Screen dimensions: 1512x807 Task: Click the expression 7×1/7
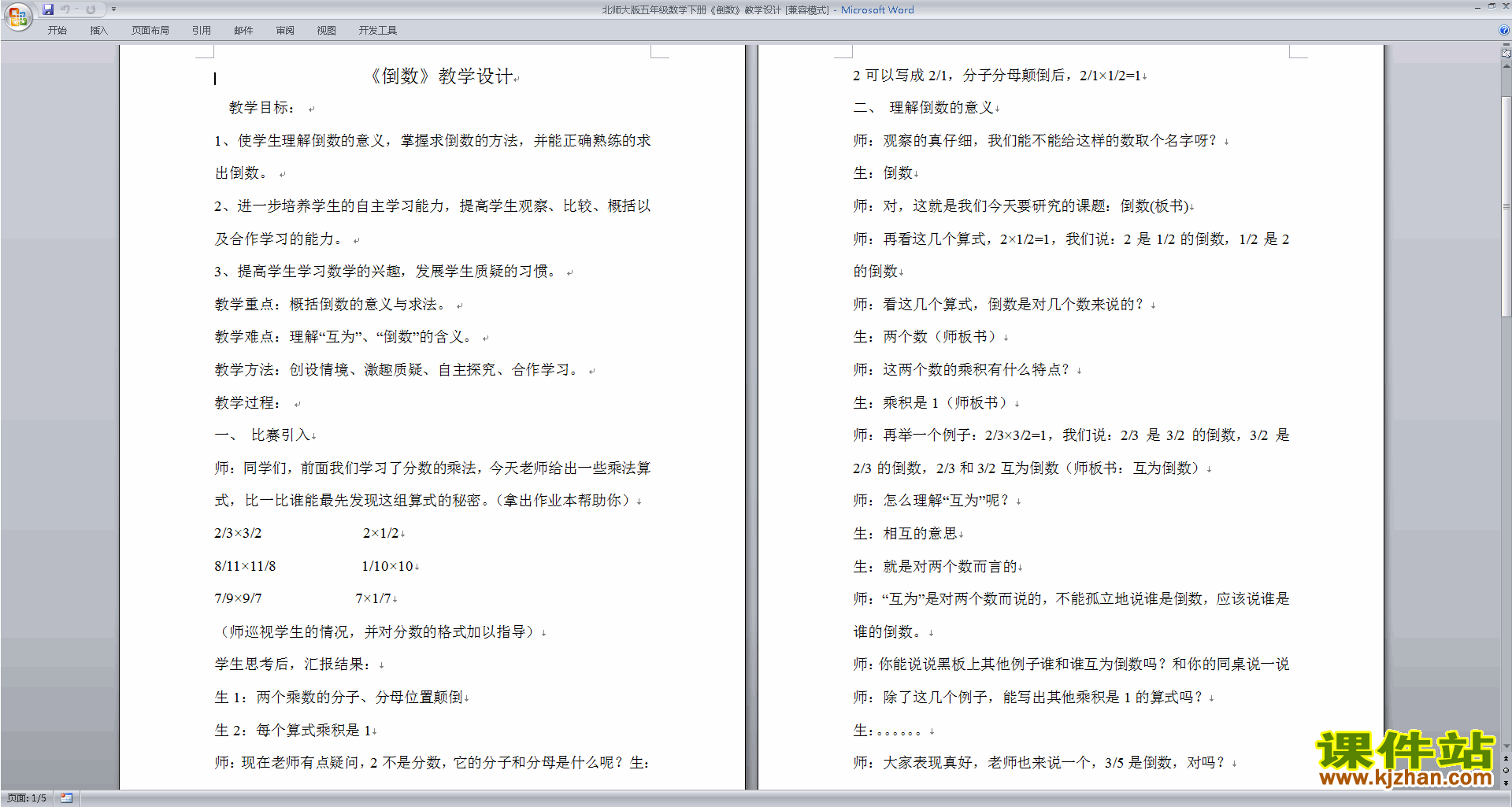click(373, 598)
